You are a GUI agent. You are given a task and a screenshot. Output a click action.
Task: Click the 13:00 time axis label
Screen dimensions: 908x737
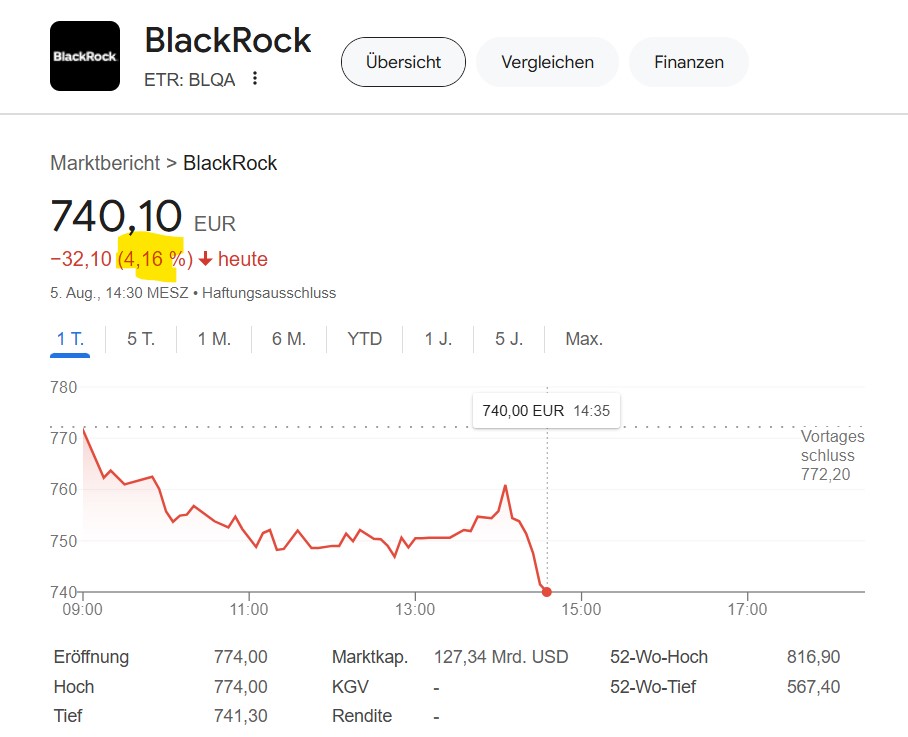click(x=415, y=609)
